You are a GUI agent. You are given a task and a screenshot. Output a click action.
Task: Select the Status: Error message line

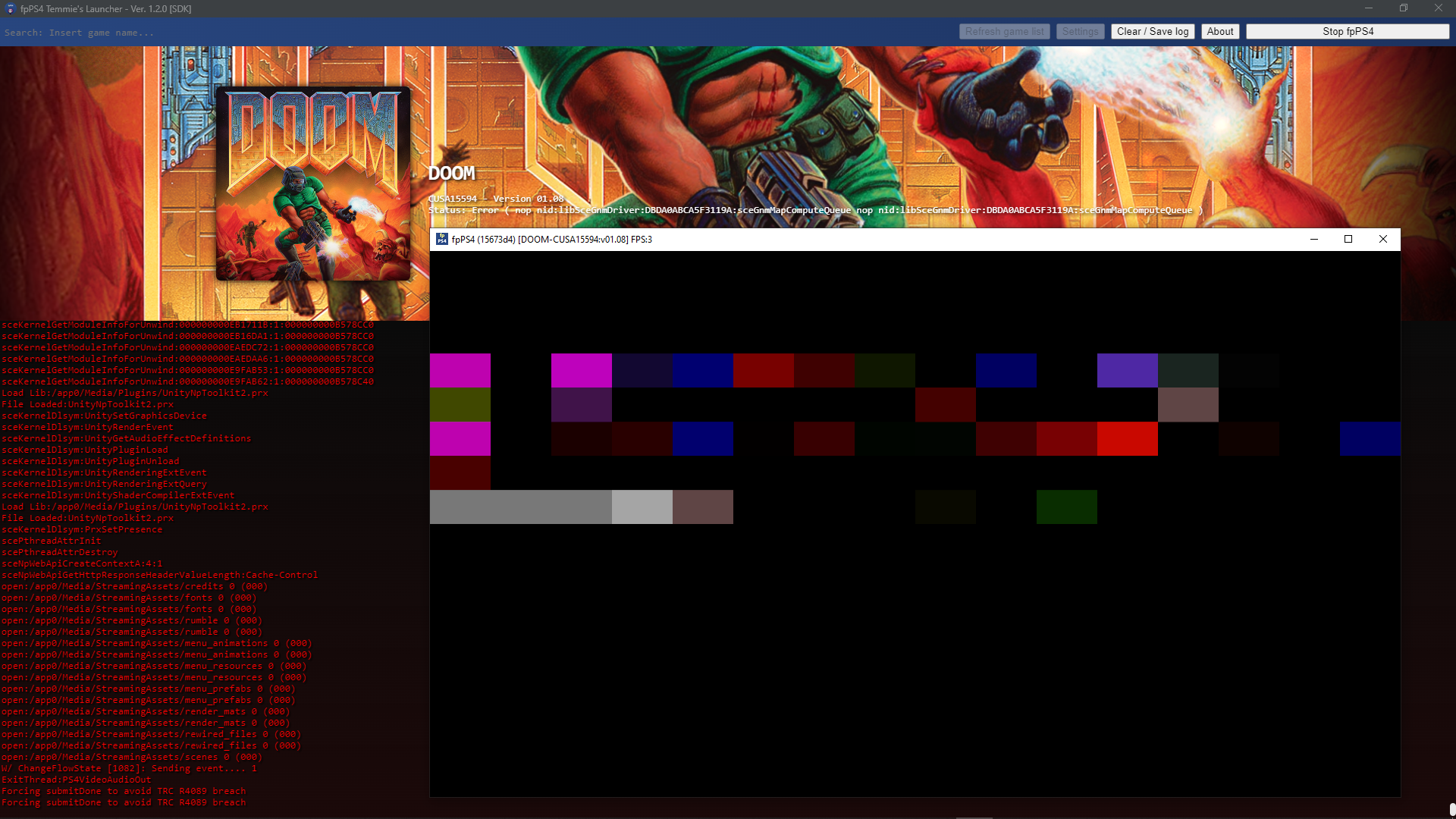pos(682,210)
